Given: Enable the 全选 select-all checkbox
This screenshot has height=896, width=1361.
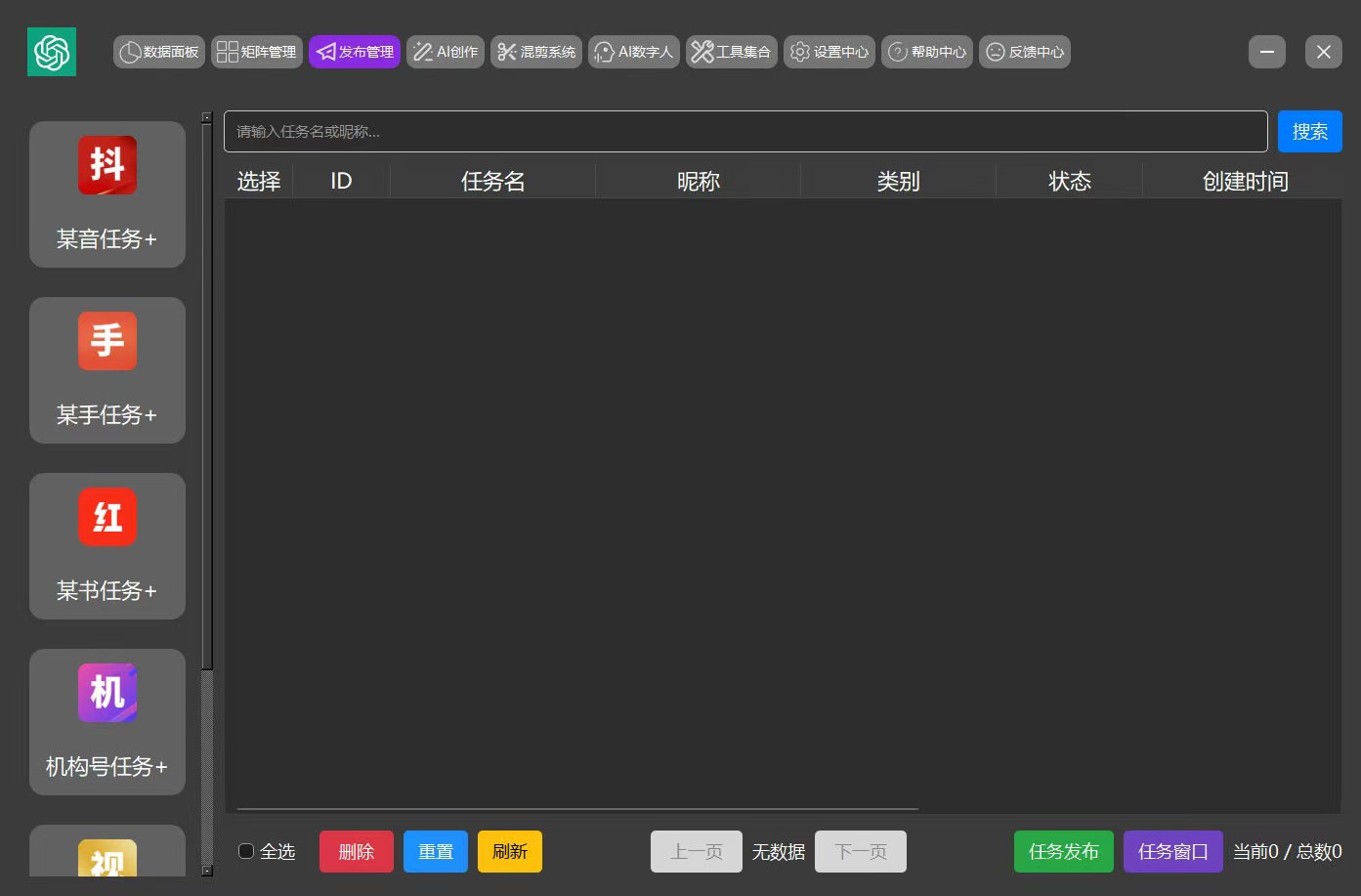Looking at the screenshot, I should coord(245,851).
